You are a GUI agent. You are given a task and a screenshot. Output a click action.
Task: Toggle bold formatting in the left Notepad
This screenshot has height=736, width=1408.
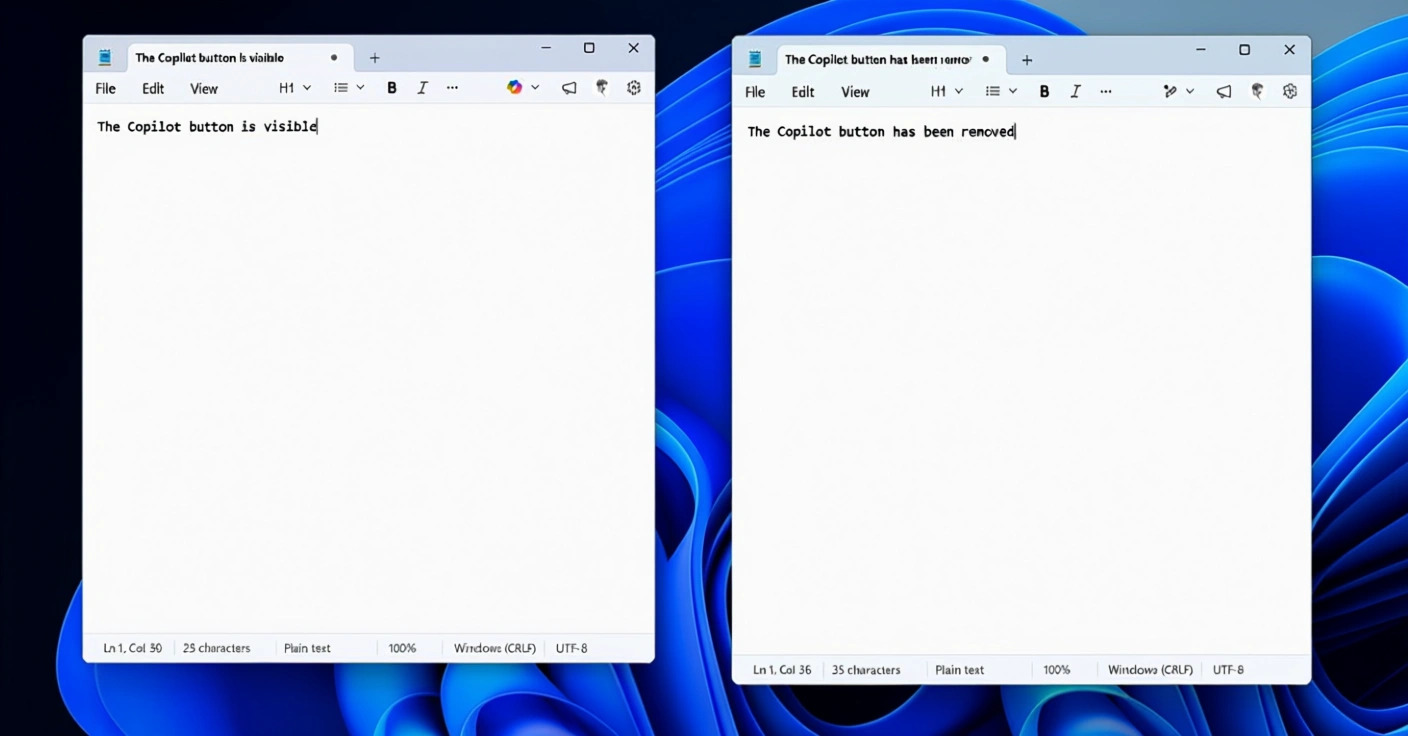(x=392, y=88)
